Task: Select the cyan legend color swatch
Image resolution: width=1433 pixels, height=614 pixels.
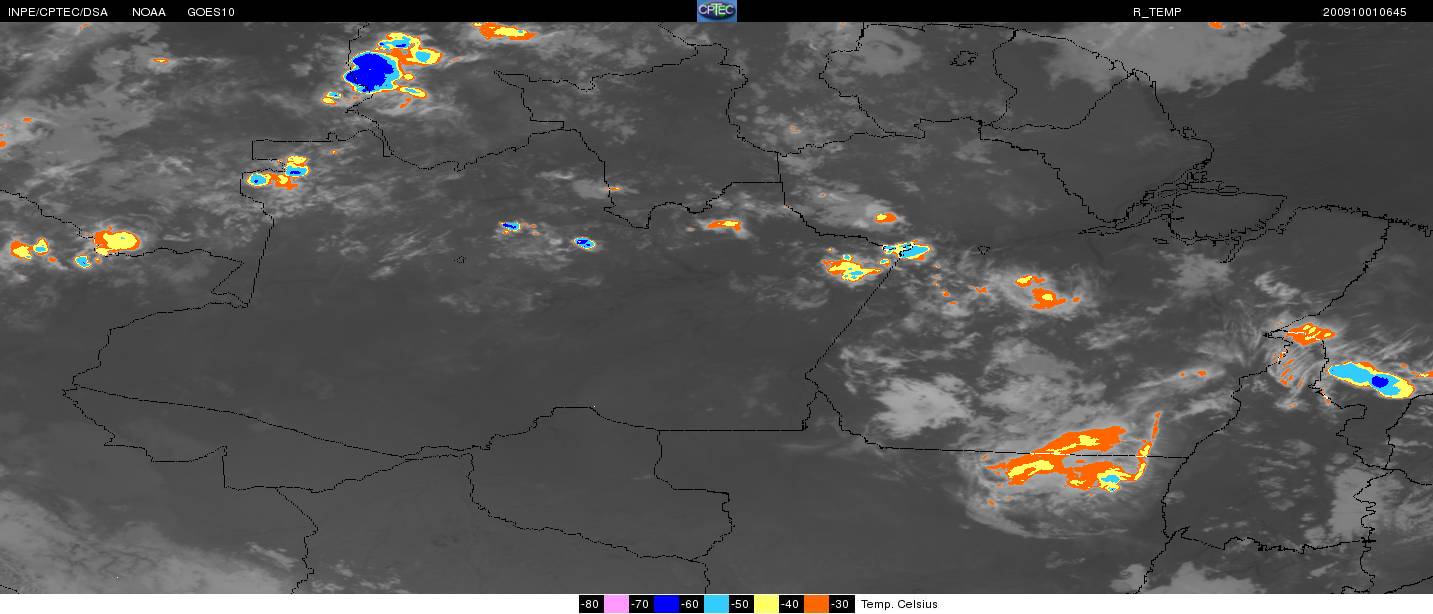Action: (x=716, y=604)
